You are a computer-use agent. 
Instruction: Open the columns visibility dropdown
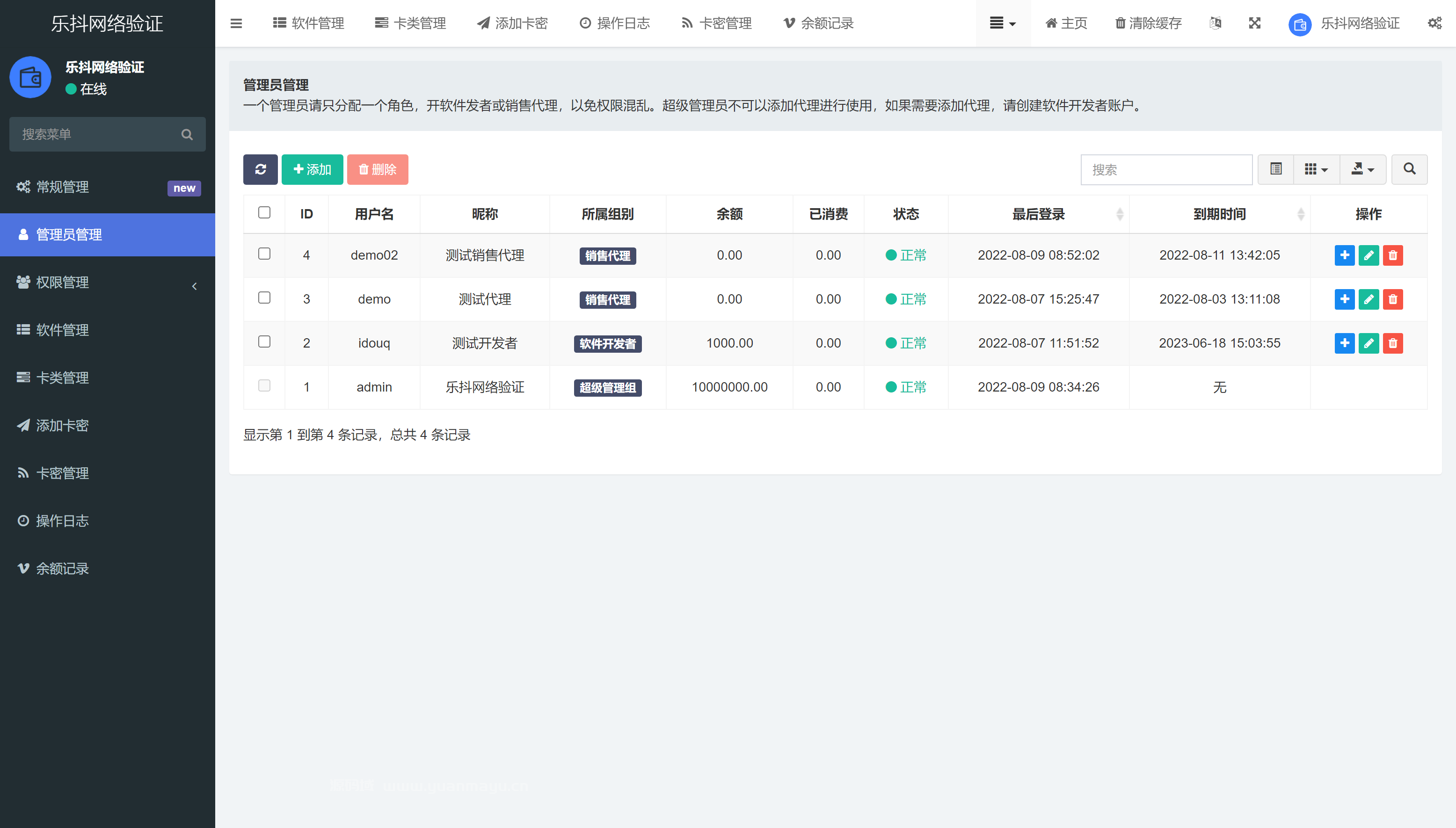point(1316,169)
